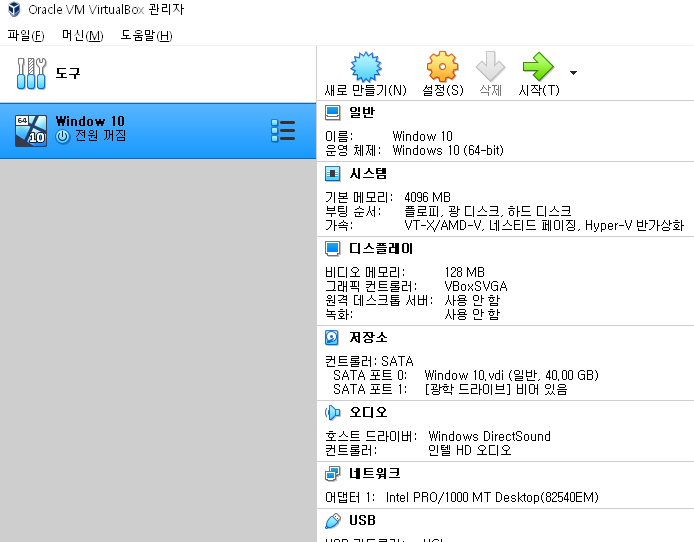Click the '128 MB' video memory value
This screenshot has height=542, width=694.
[x=465, y=272]
